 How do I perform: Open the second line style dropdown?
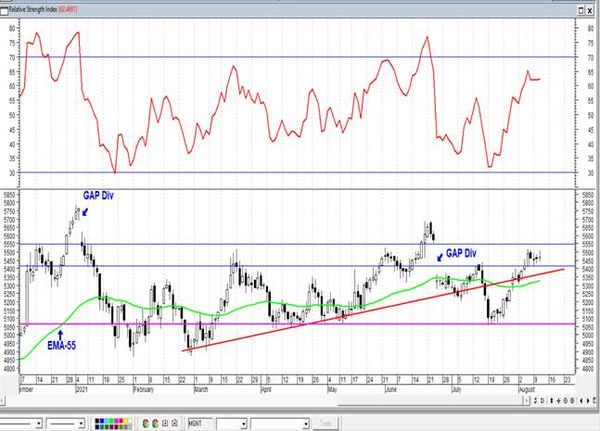click(x=81, y=424)
